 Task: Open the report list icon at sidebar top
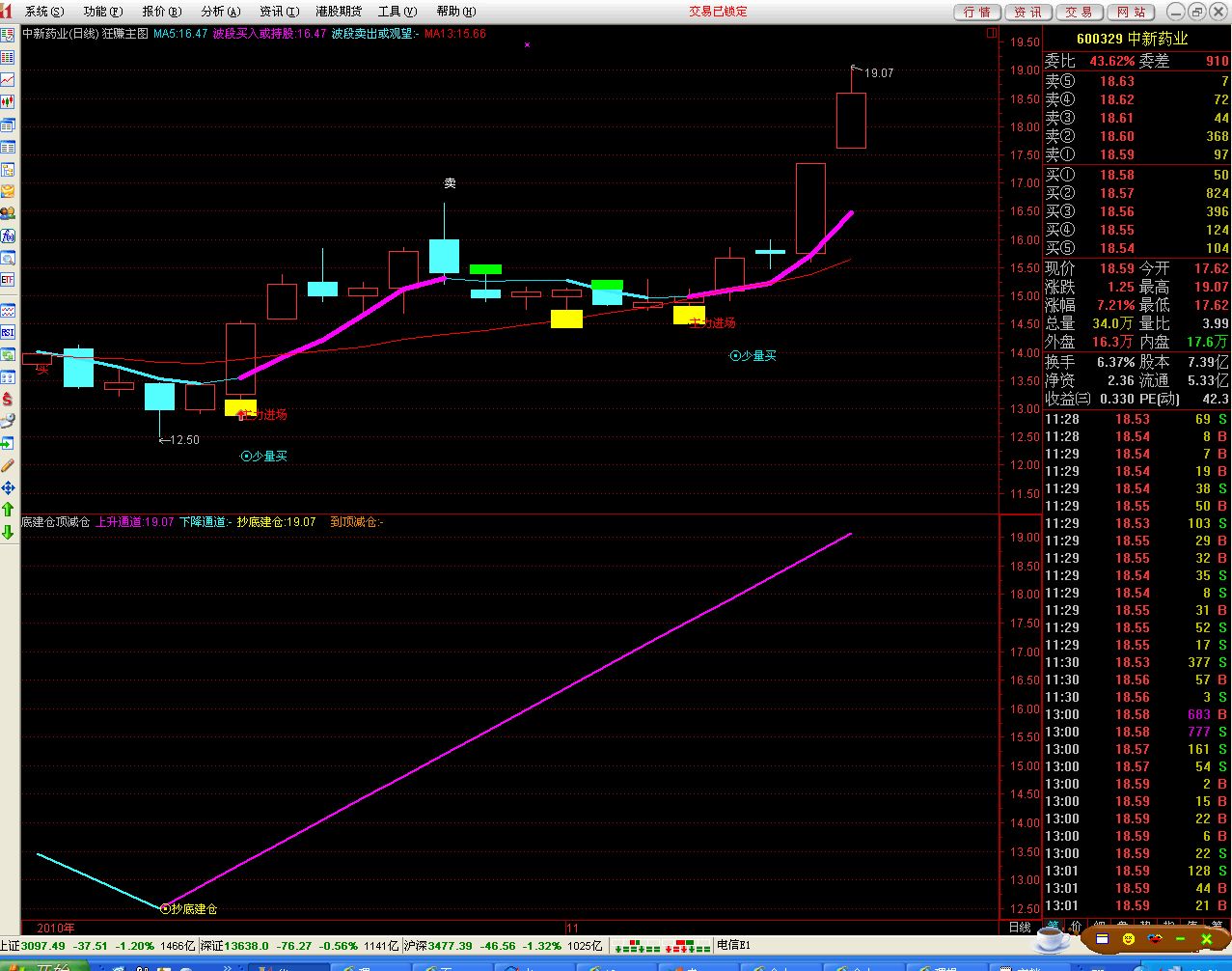(x=8, y=35)
